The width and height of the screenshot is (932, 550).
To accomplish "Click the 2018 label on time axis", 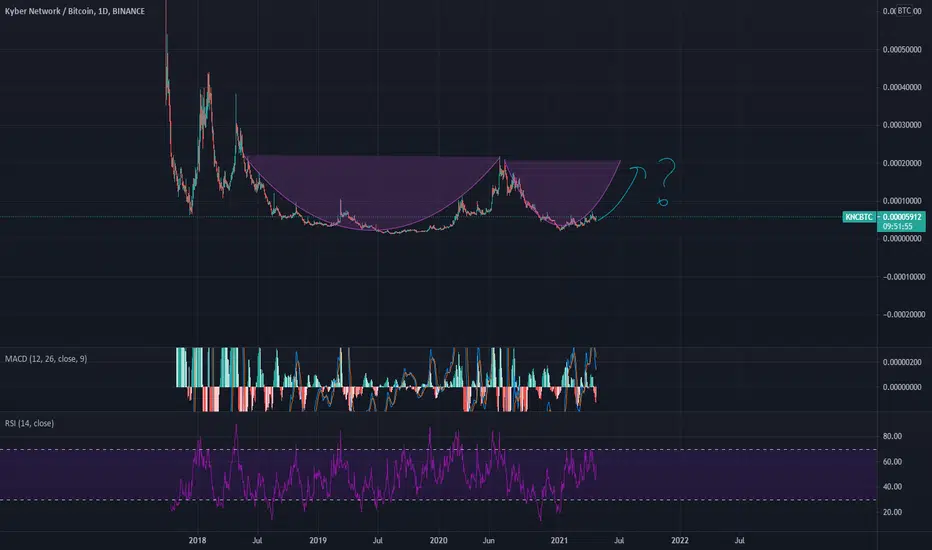I will tap(197, 540).
